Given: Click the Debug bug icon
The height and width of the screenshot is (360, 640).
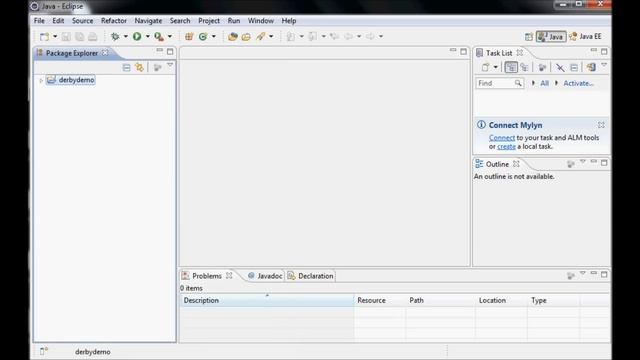Looking at the screenshot, I should coord(115,36).
